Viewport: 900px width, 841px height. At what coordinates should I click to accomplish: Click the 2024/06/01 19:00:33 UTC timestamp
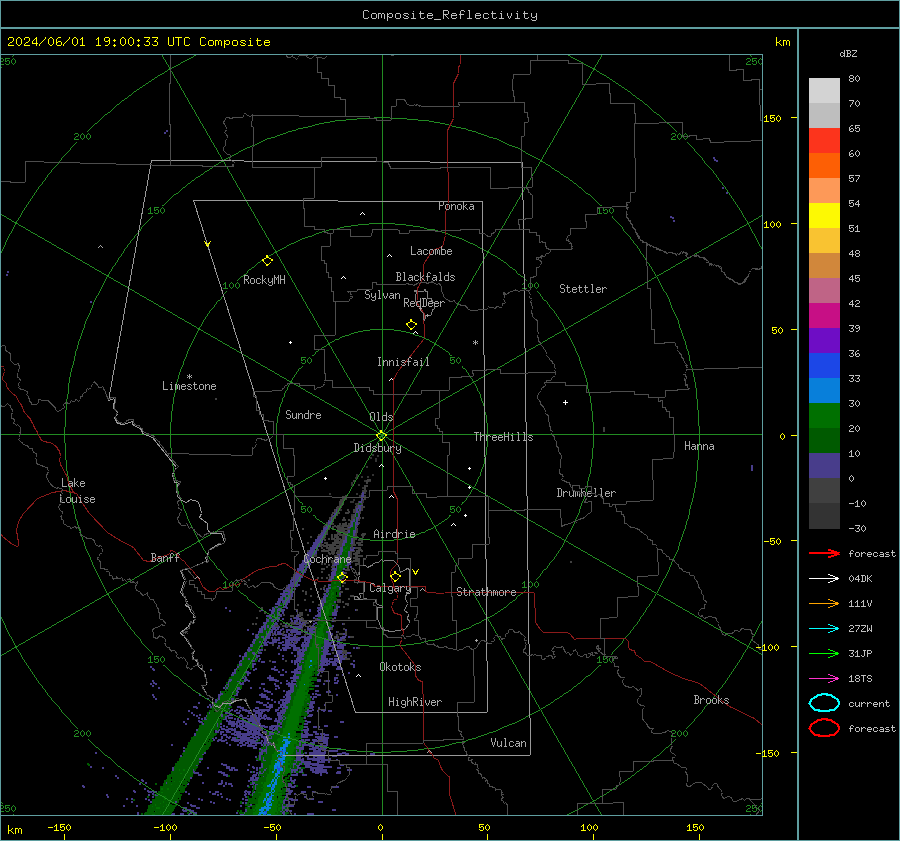pos(138,42)
